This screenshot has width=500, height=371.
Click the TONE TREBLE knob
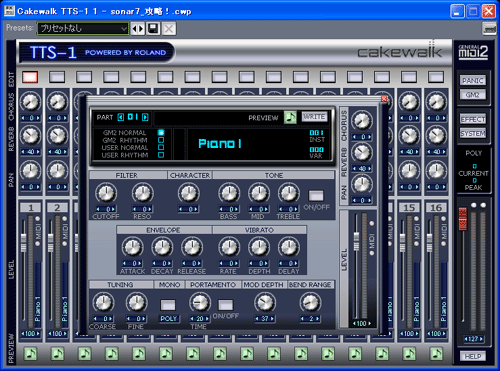click(289, 193)
